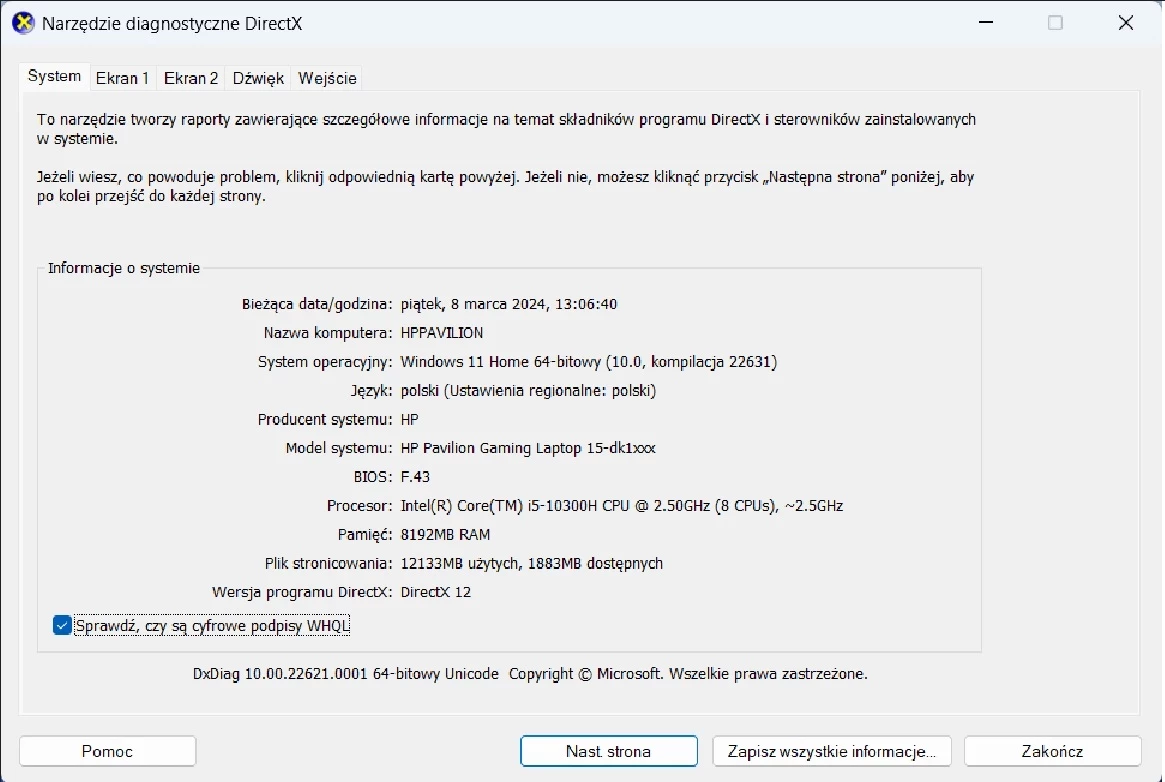1165x782 pixels.
Task: Click the DirectX diagnostic tool title icon
Action: pos(23,24)
